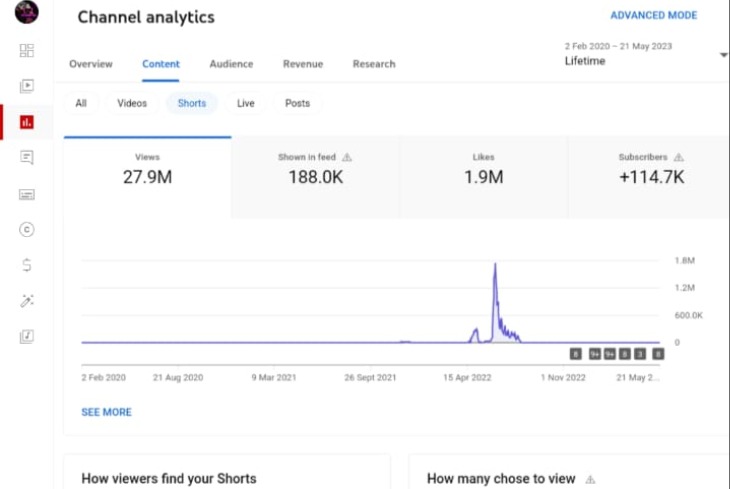Switch to the Audience tab
The width and height of the screenshot is (730, 489).
231,64
